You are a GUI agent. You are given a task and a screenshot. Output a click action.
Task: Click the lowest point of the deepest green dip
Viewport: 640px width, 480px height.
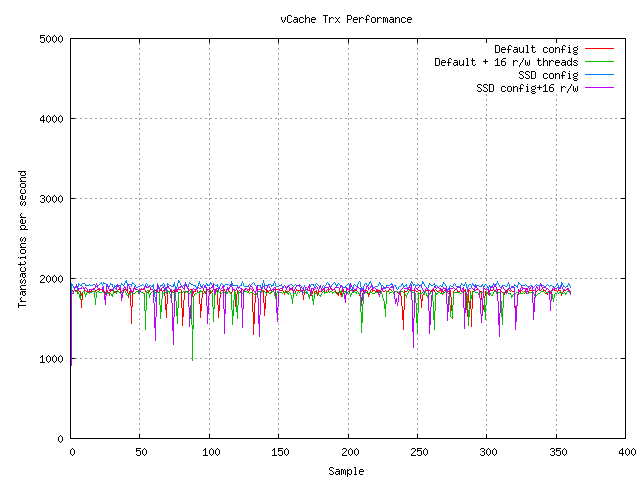[192, 360]
